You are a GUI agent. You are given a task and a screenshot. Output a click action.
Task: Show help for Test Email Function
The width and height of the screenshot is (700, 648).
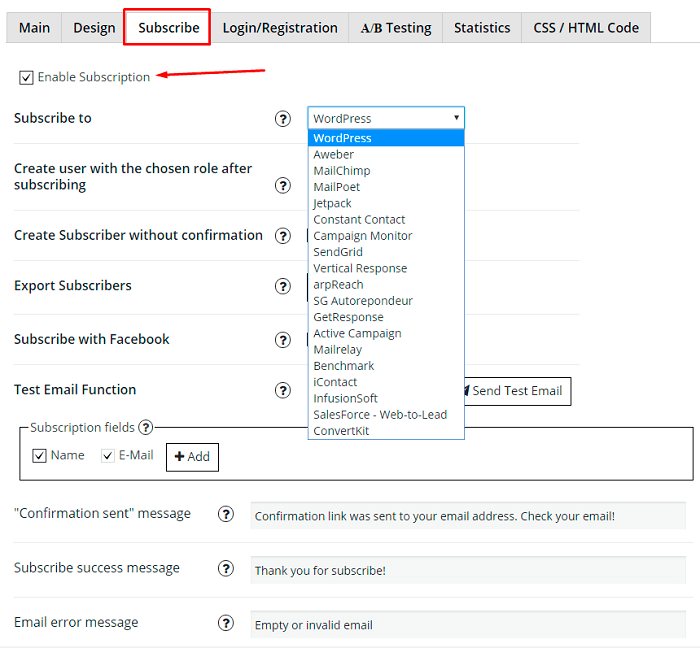coord(283,390)
